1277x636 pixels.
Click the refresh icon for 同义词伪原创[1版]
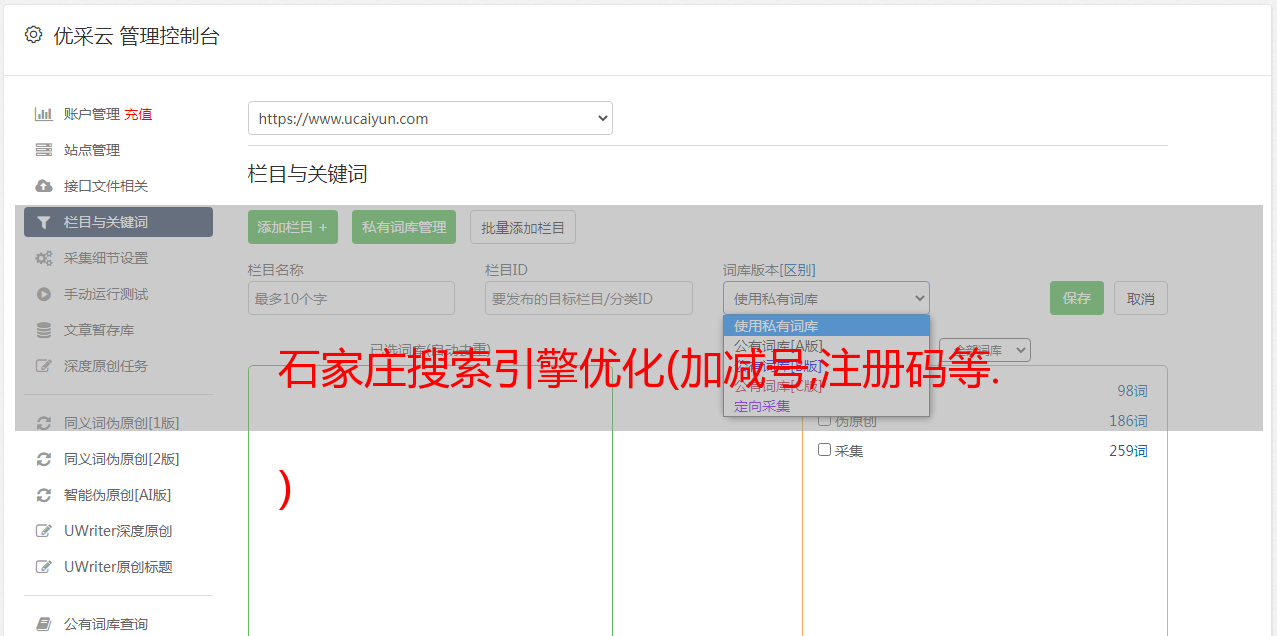point(43,423)
